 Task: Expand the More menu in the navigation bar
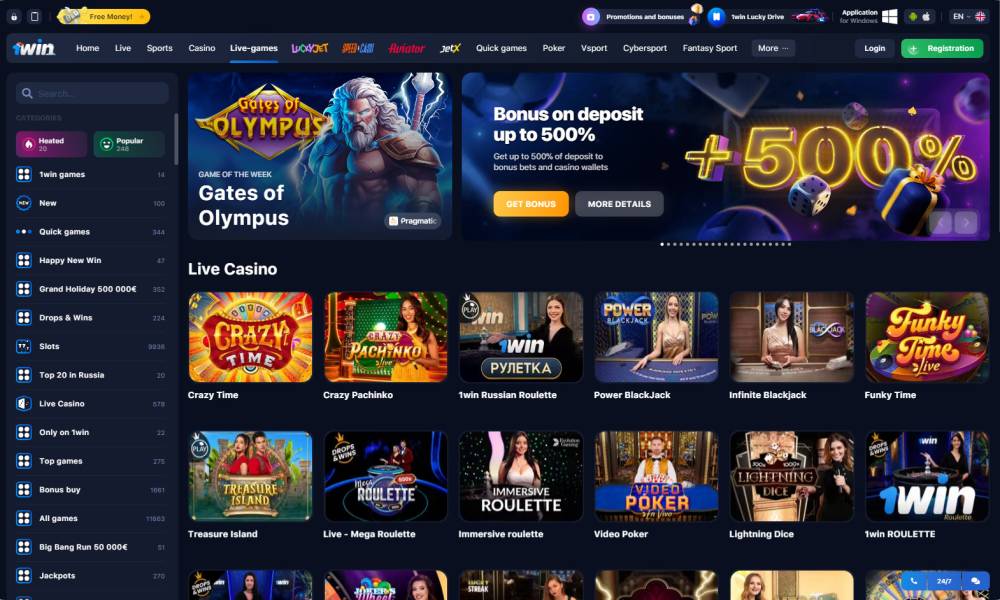click(773, 48)
